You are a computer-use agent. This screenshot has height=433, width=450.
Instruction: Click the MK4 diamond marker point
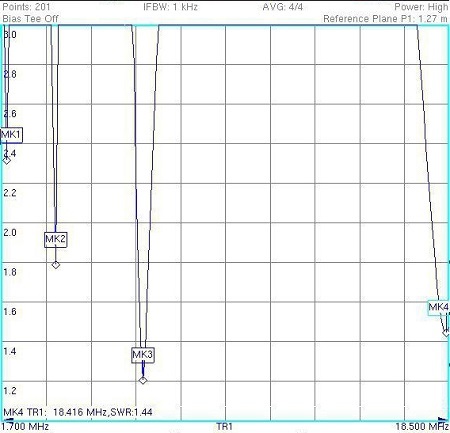click(x=446, y=333)
